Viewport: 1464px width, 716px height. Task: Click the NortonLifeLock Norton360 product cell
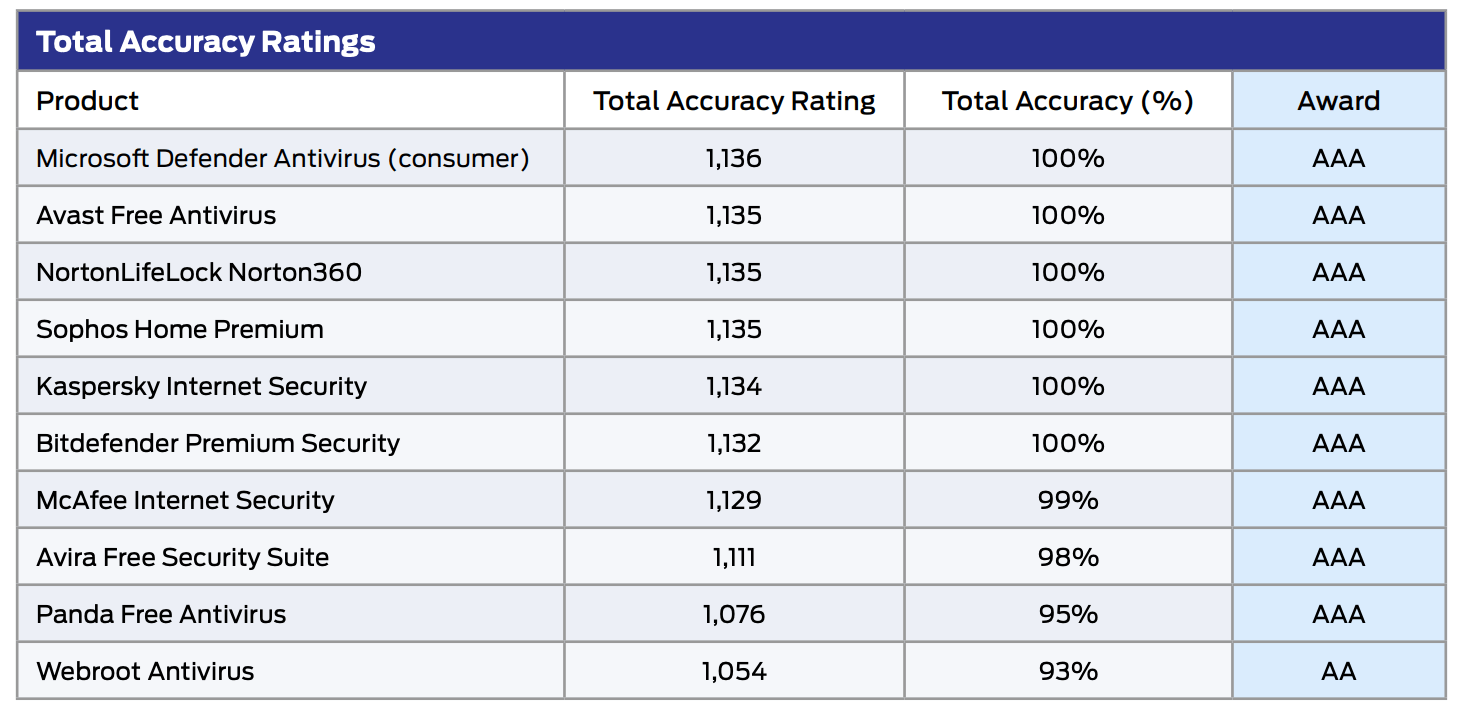click(199, 272)
